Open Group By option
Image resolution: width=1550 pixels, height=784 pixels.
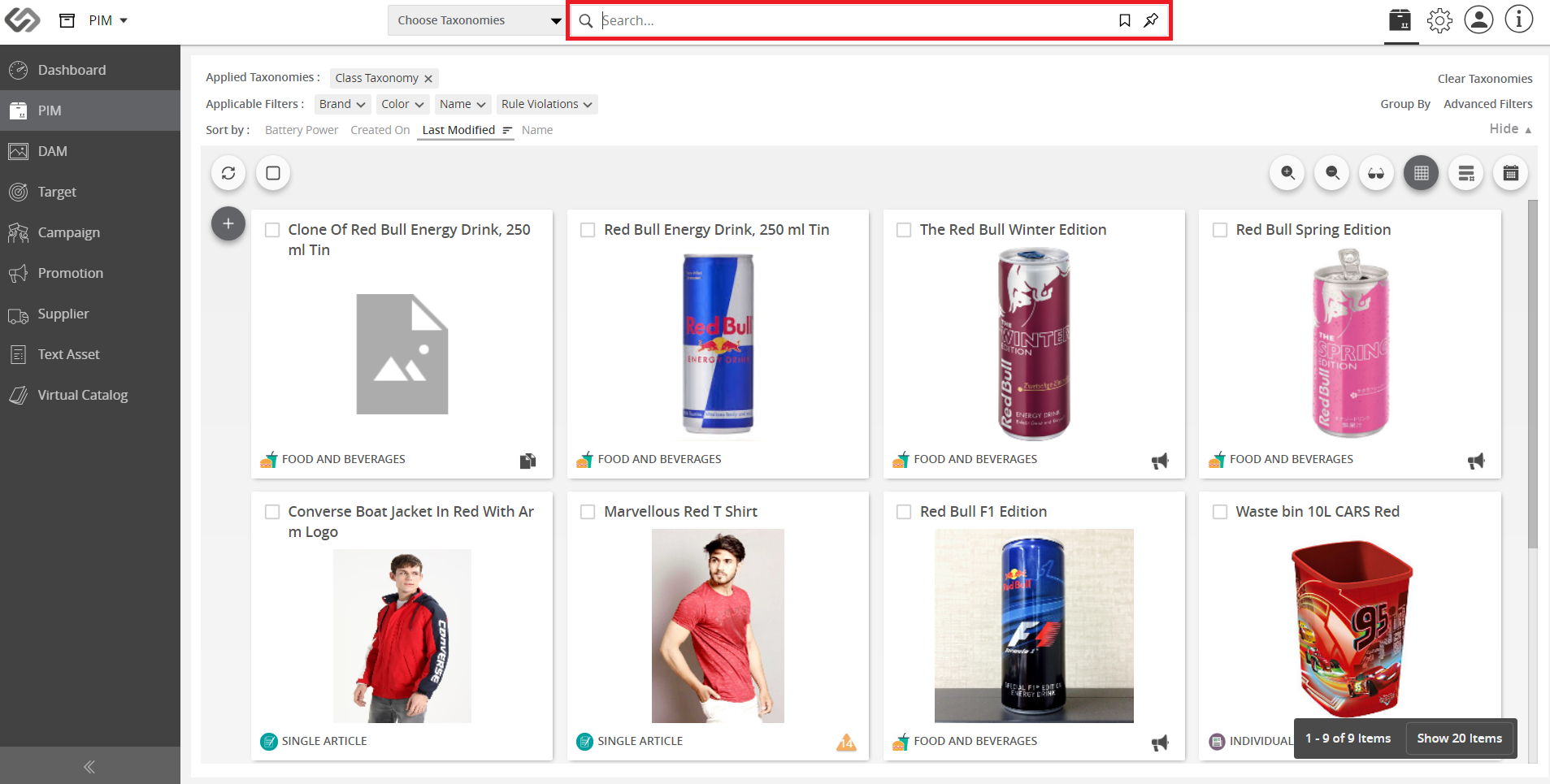(1405, 104)
